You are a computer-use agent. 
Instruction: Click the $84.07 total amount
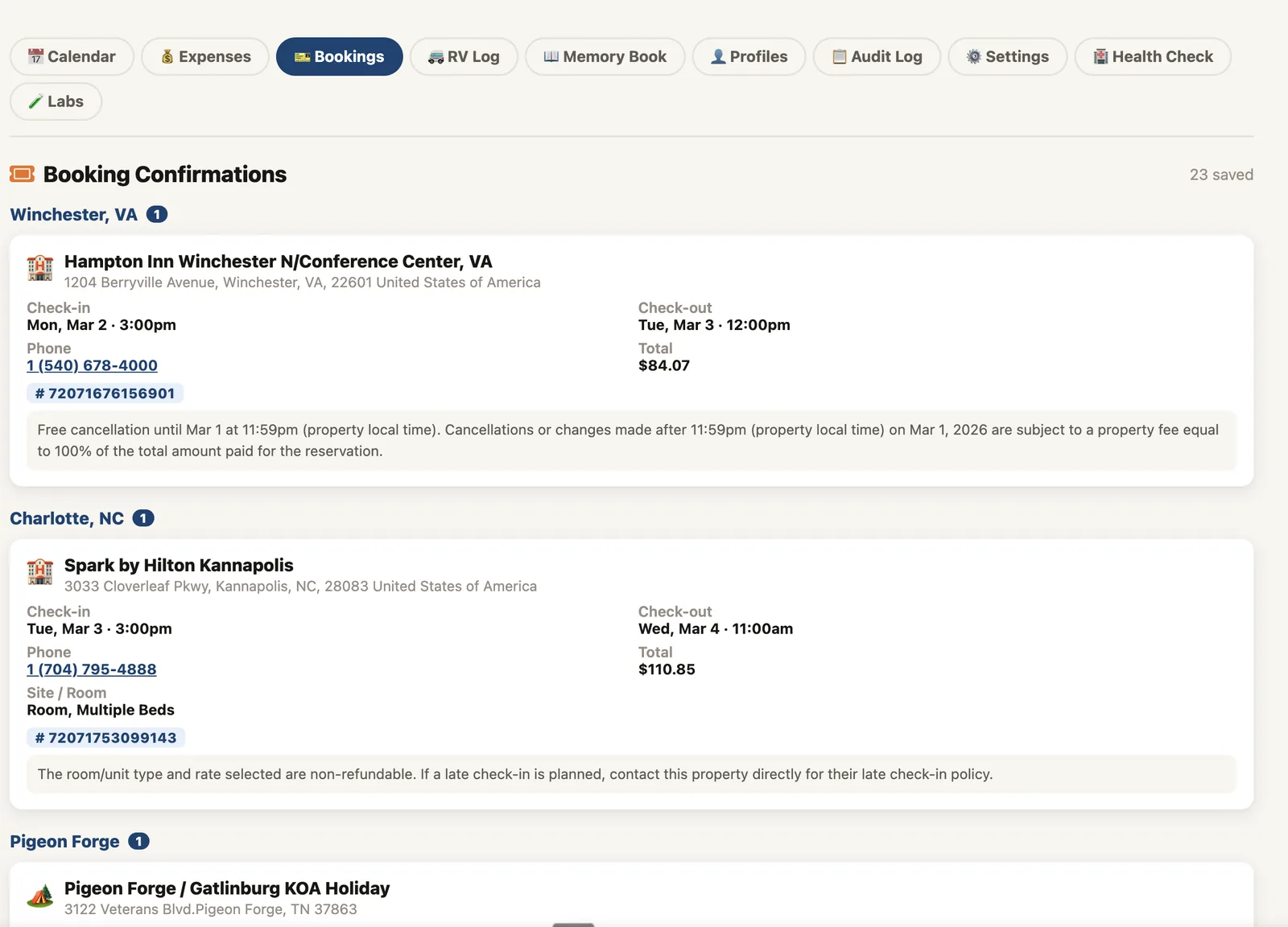coord(664,365)
